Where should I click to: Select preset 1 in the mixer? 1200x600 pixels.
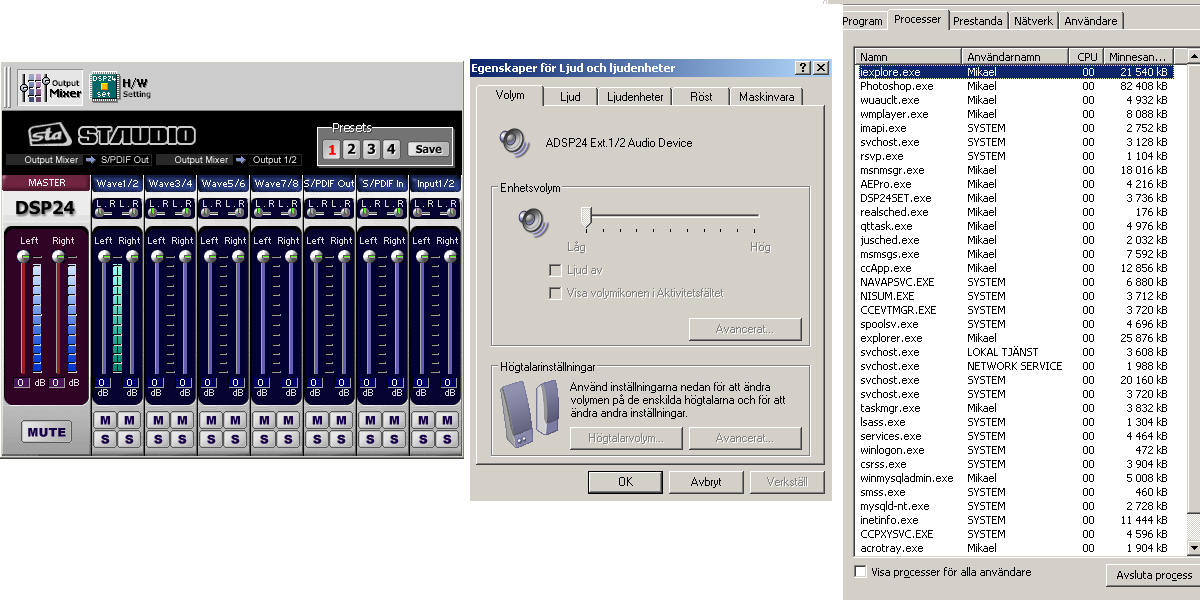[332, 149]
